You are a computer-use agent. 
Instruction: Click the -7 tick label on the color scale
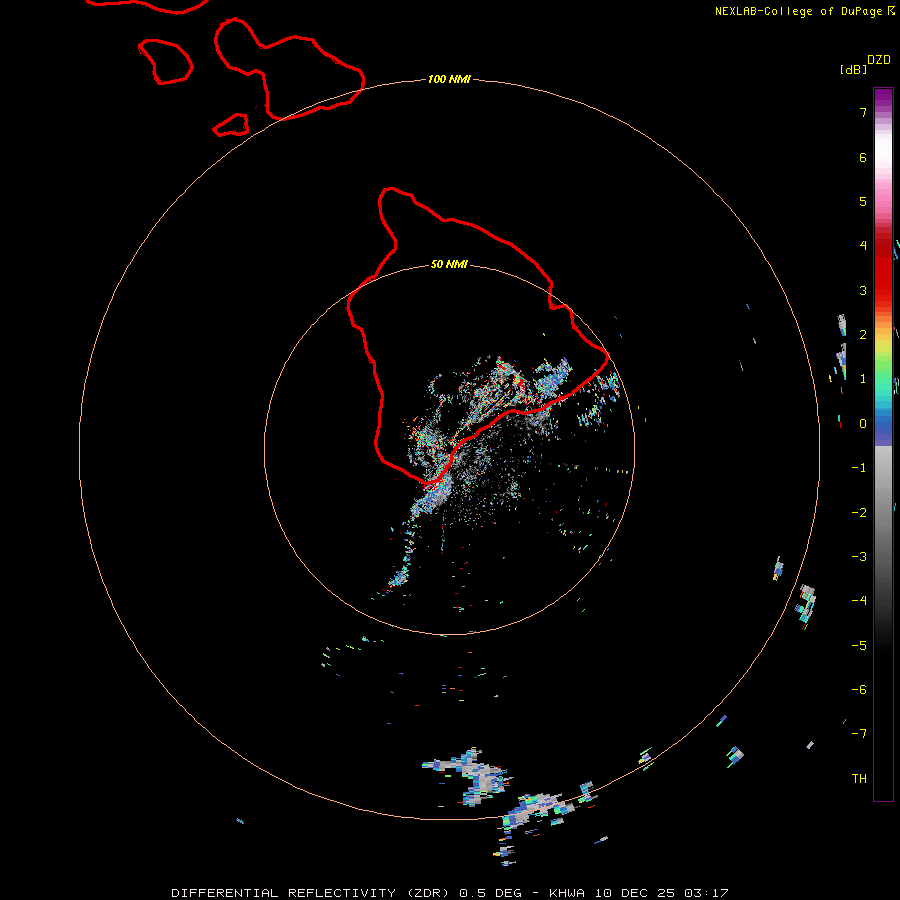coord(859,734)
